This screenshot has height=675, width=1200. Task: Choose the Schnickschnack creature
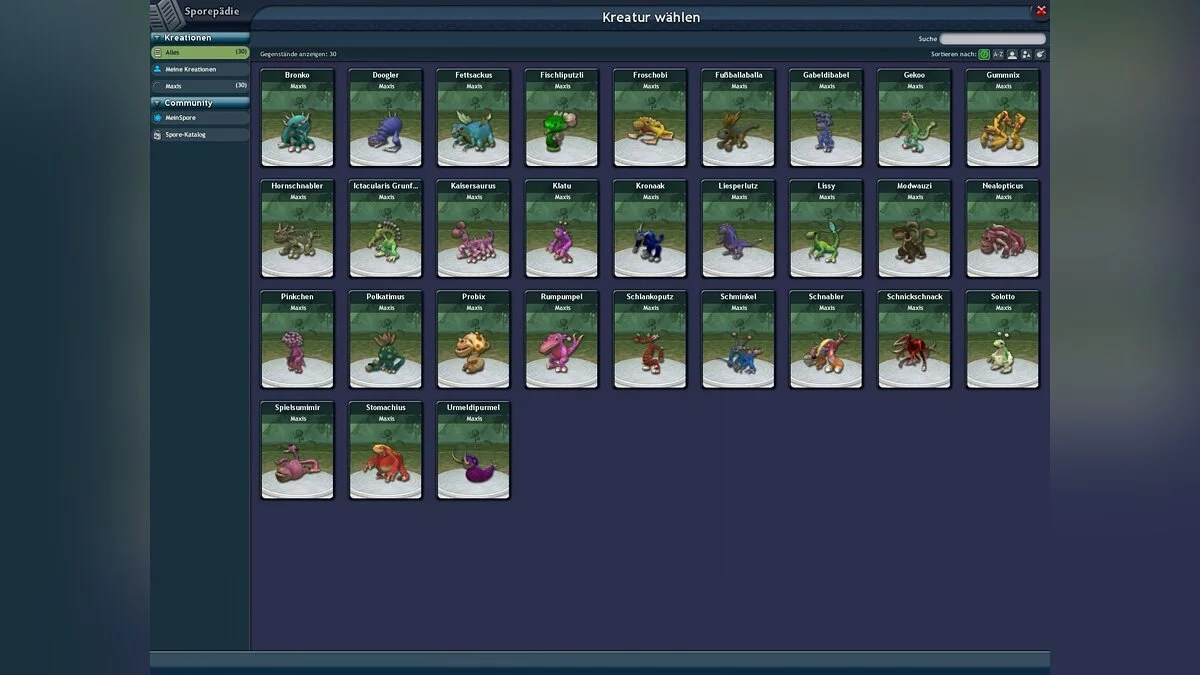point(915,340)
